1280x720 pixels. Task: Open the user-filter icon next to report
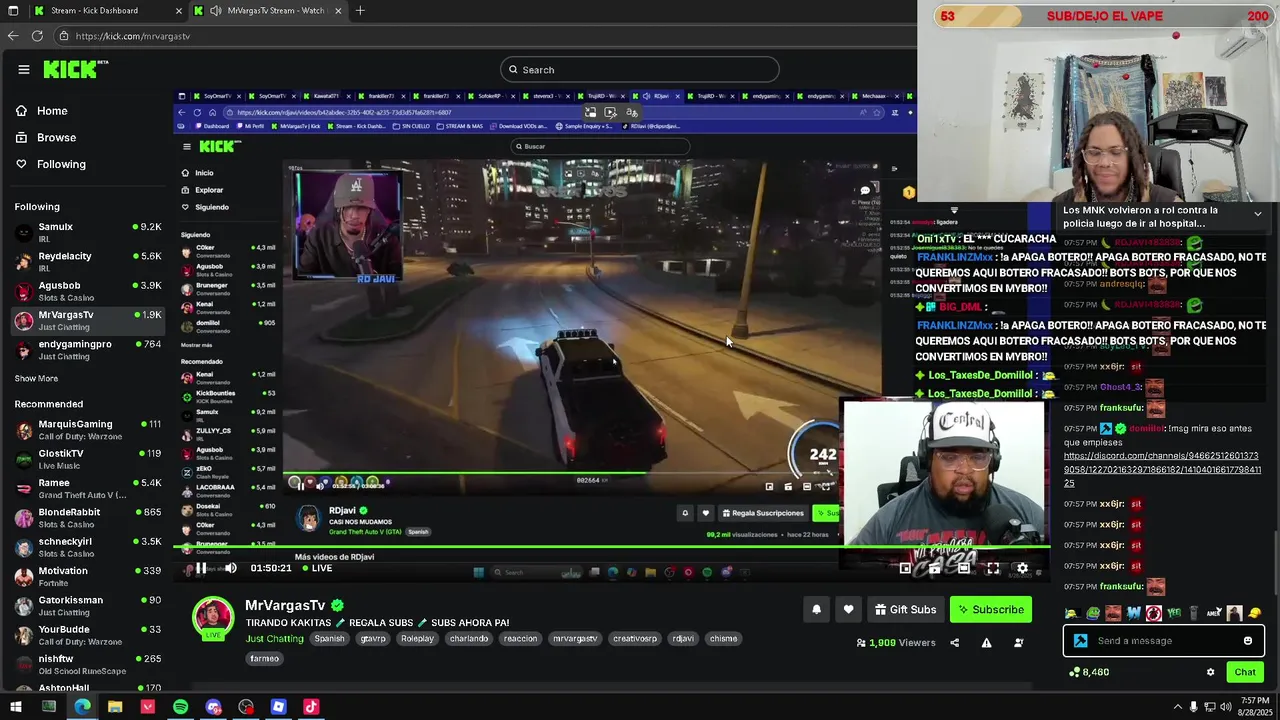pyautogui.click(x=1019, y=643)
